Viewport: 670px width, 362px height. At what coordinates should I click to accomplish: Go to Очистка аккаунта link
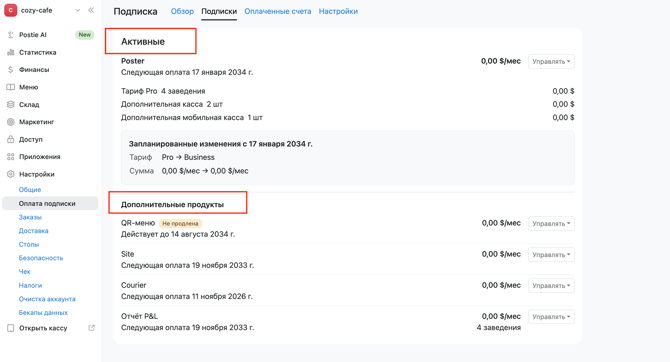pyautogui.click(x=47, y=299)
